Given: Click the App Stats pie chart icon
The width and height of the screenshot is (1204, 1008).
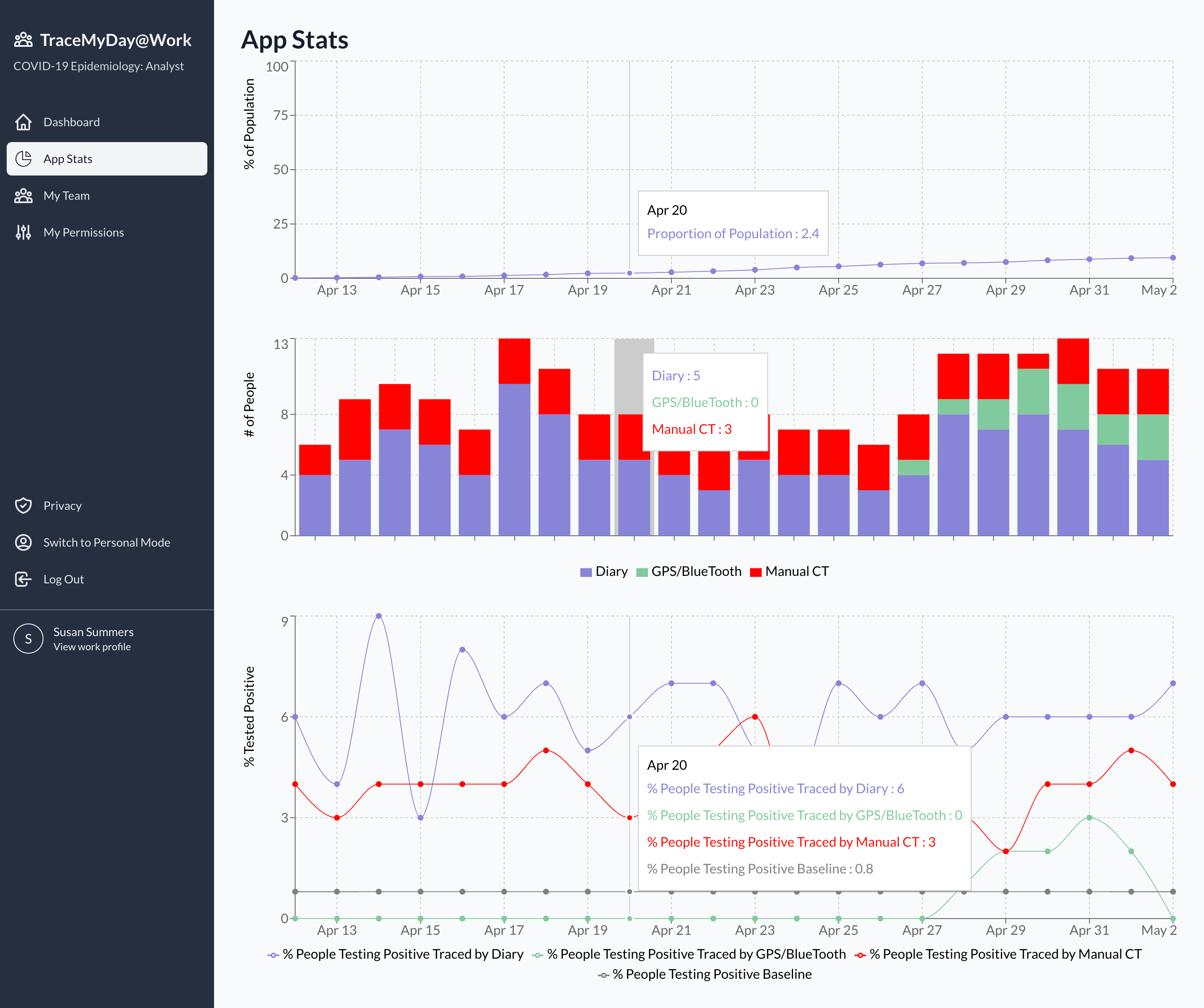Looking at the screenshot, I should 23,159.
